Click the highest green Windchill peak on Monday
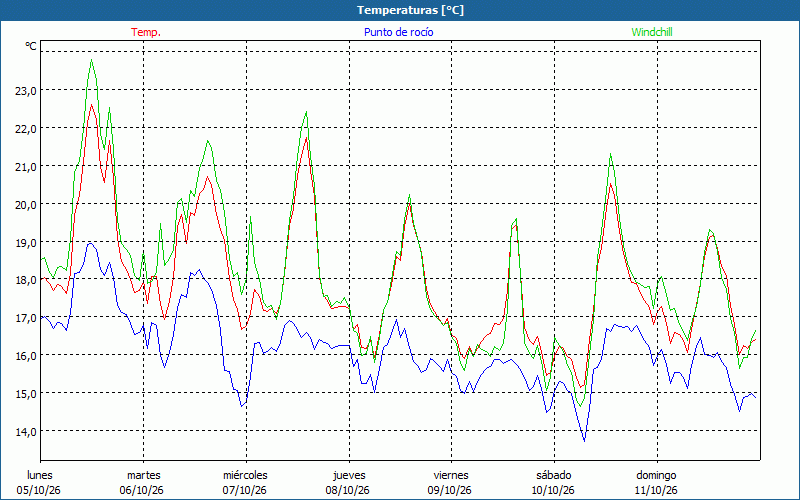The height and width of the screenshot is (500, 800). pyautogui.click(x=92, y=60)
